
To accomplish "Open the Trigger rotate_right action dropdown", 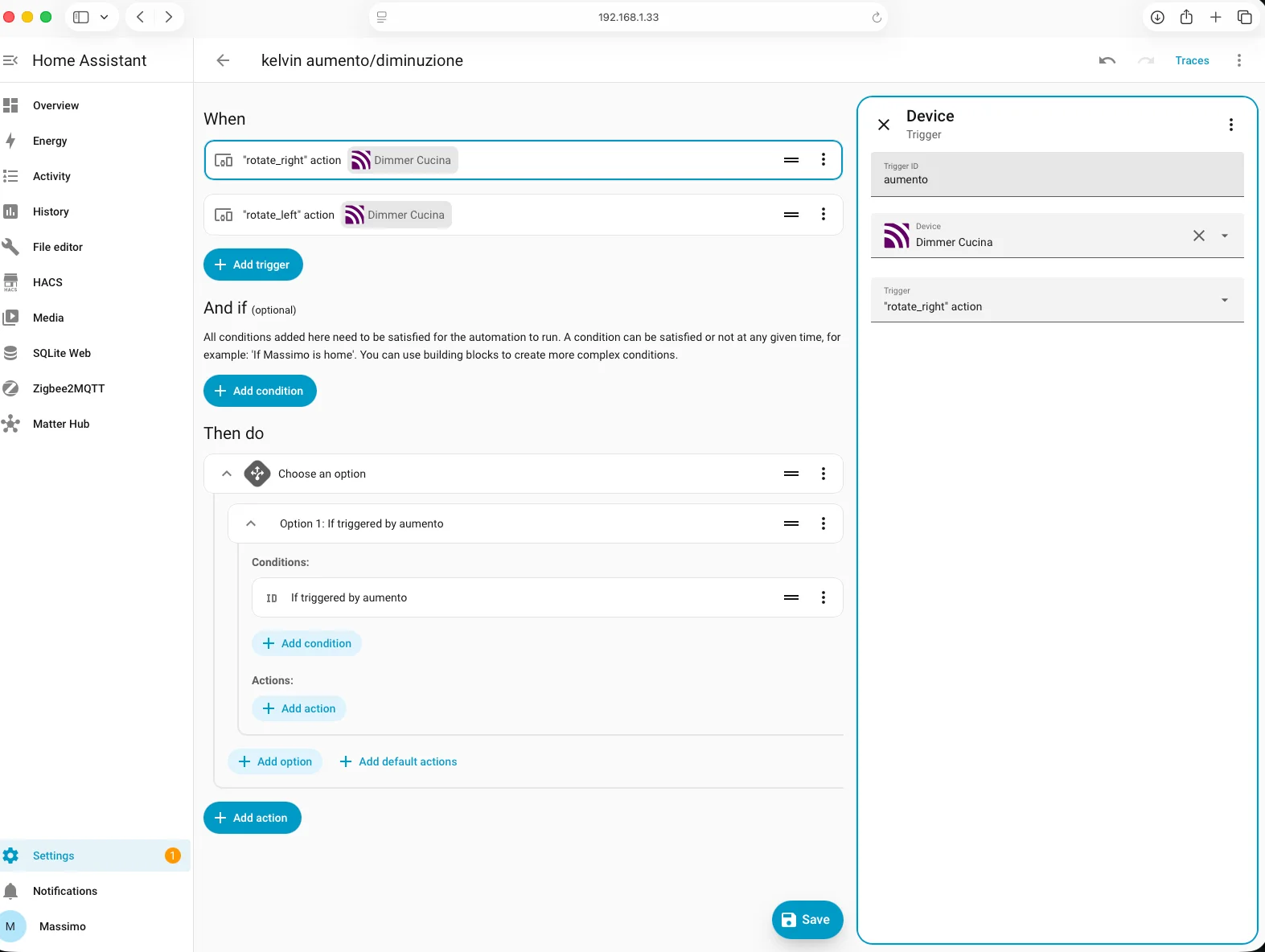I will click(1058, 300).
